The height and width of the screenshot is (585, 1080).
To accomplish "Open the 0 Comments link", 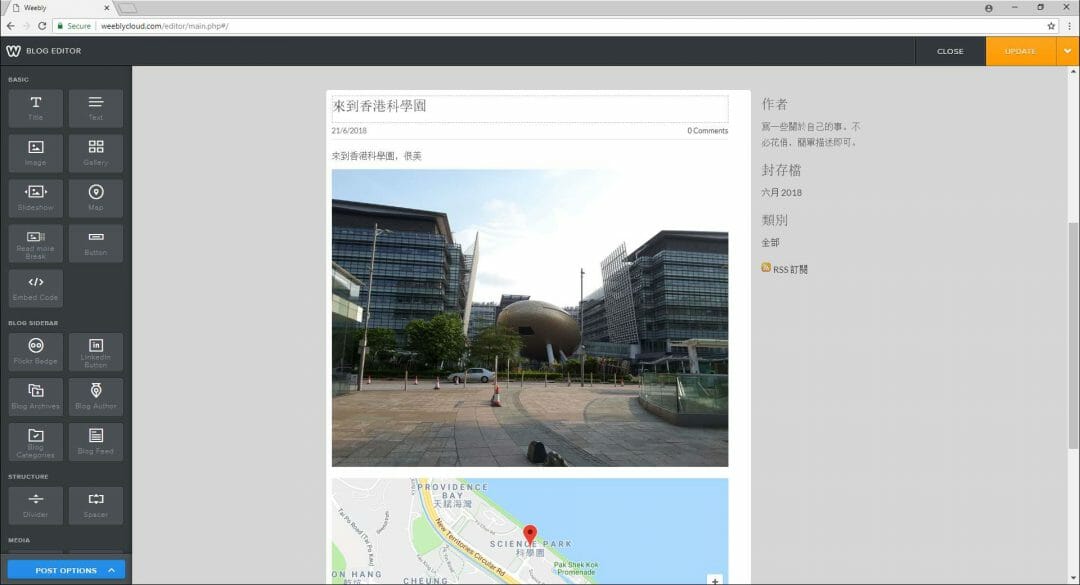I will (707, 130).
